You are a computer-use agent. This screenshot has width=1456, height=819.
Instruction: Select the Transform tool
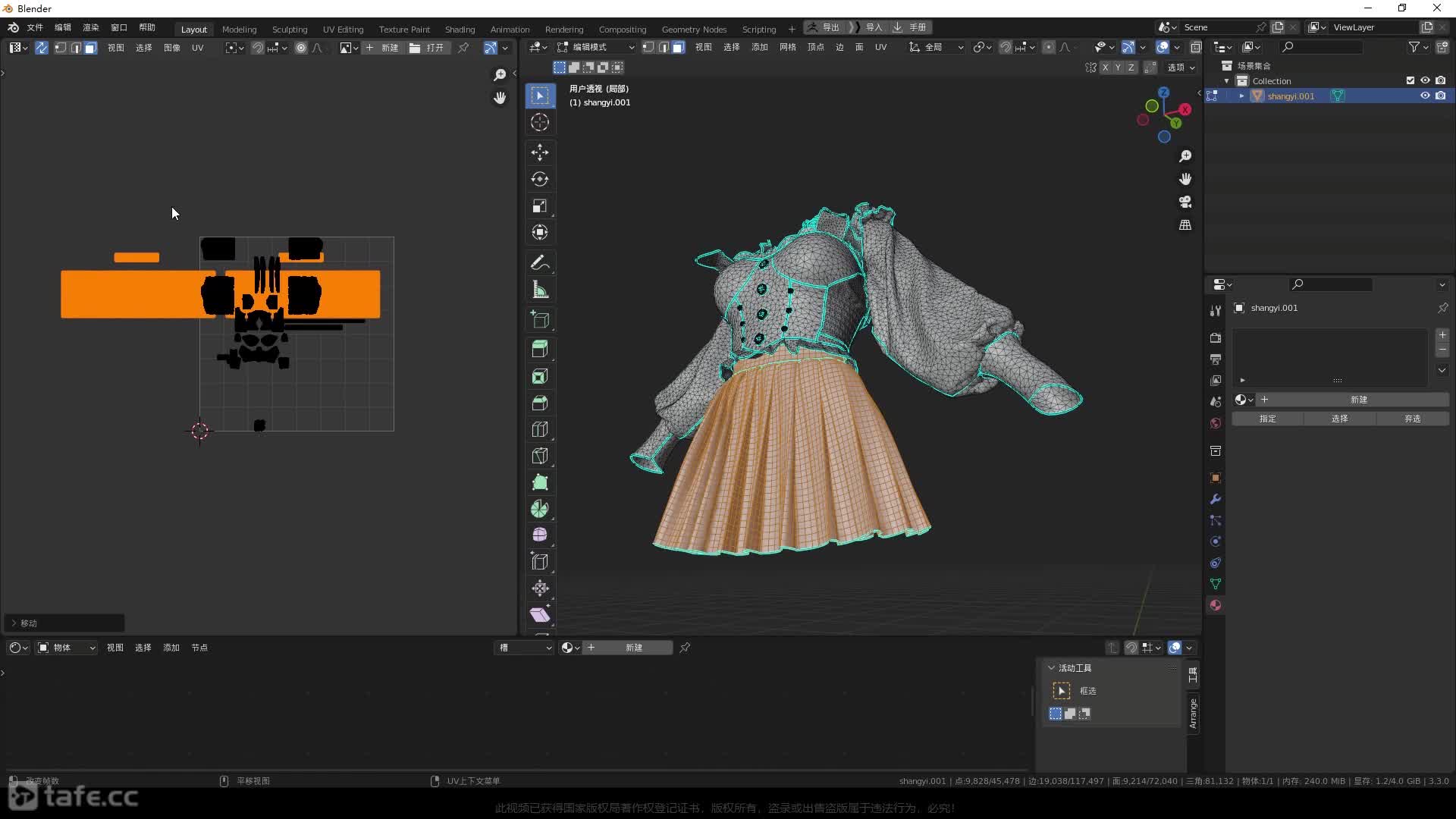540,232
